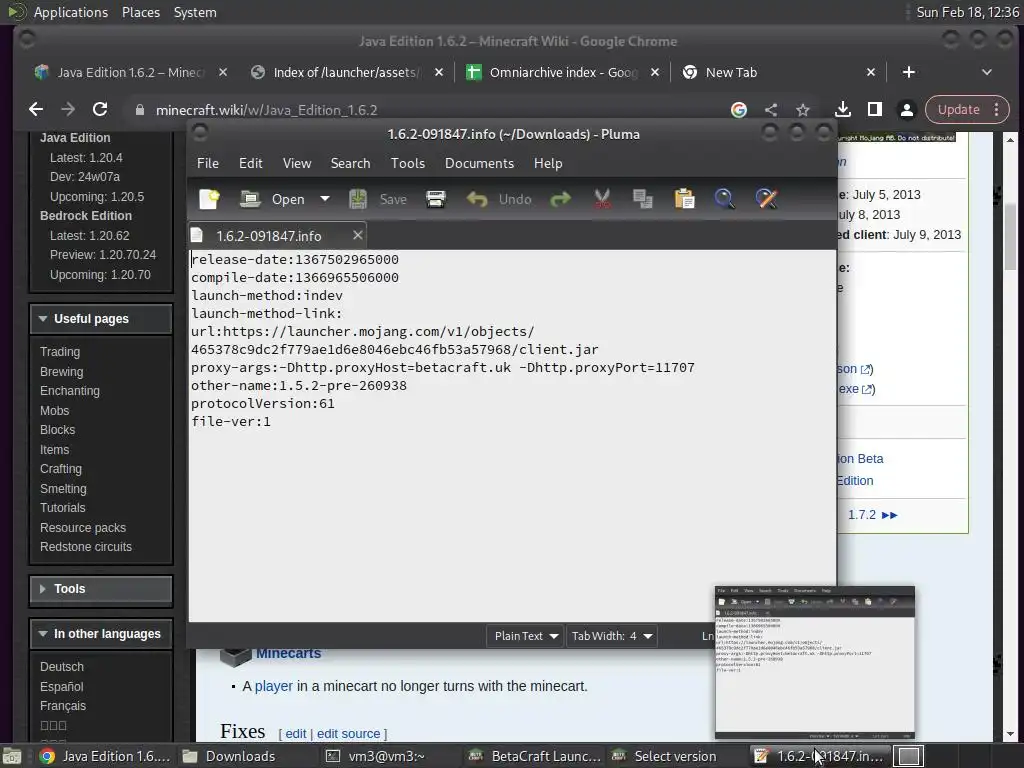1024x768 pixels.
Task: Bookmark this page with the star
Action: [x=803, y=110]
